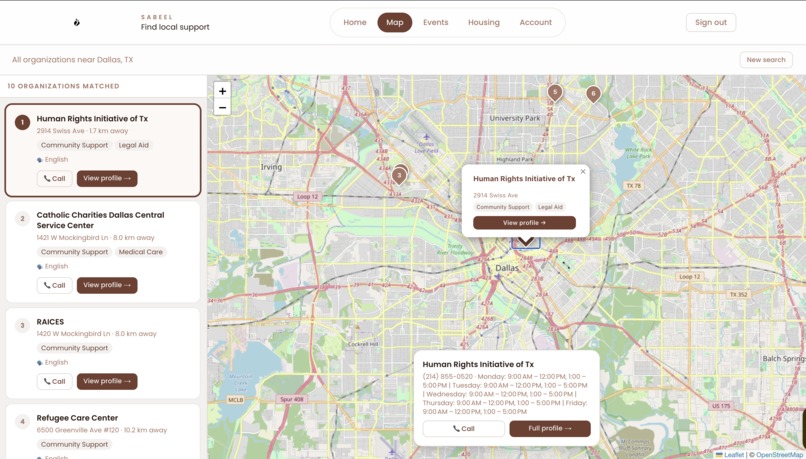Select map marker number 5

coord(555,93)
